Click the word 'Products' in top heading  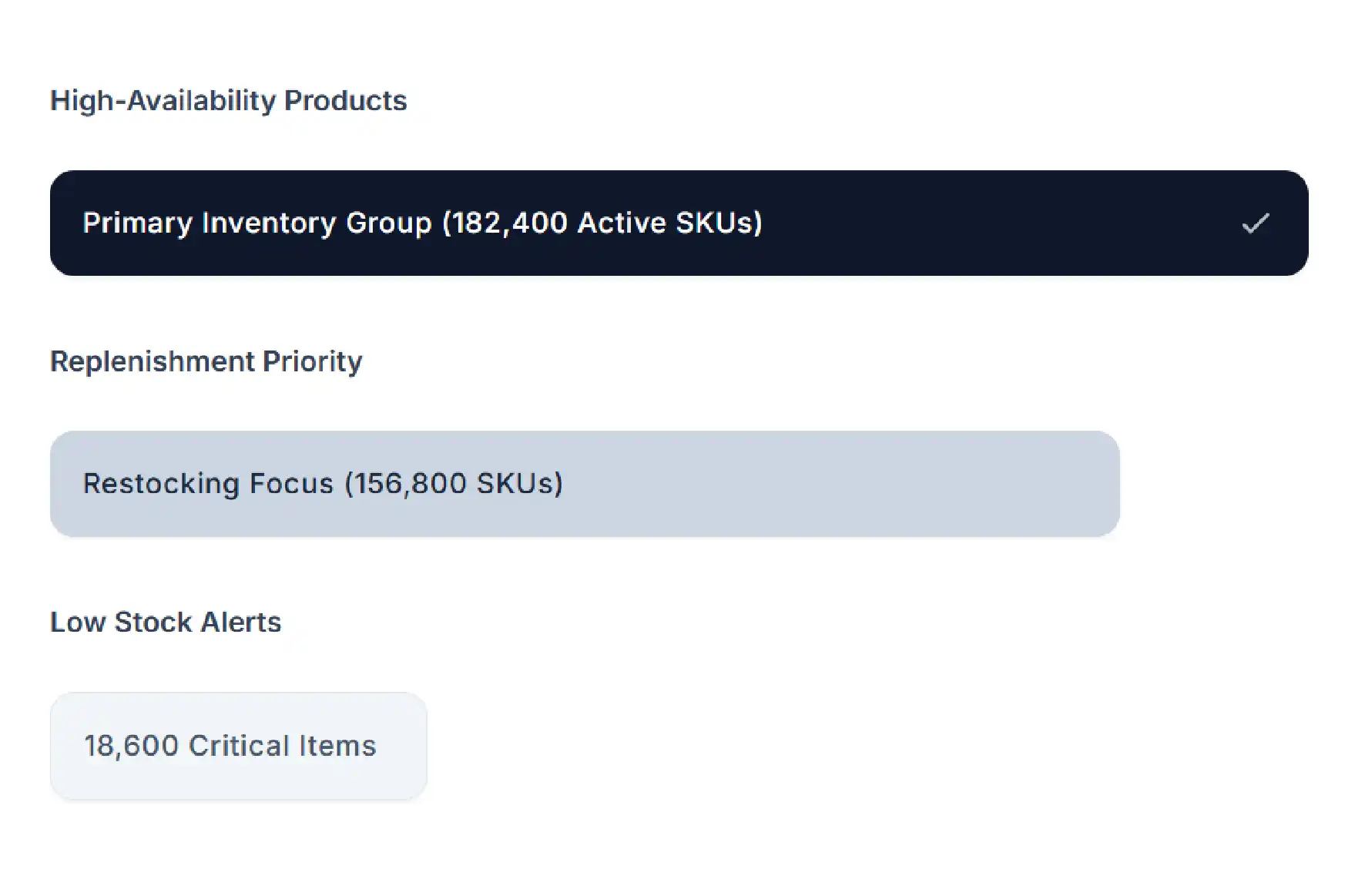click(345, 101)
